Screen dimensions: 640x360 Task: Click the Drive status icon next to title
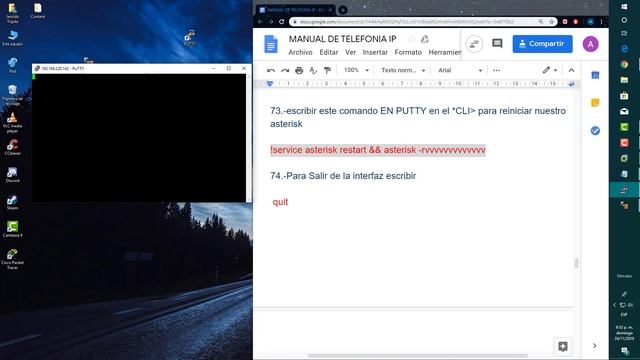(425, 39)
